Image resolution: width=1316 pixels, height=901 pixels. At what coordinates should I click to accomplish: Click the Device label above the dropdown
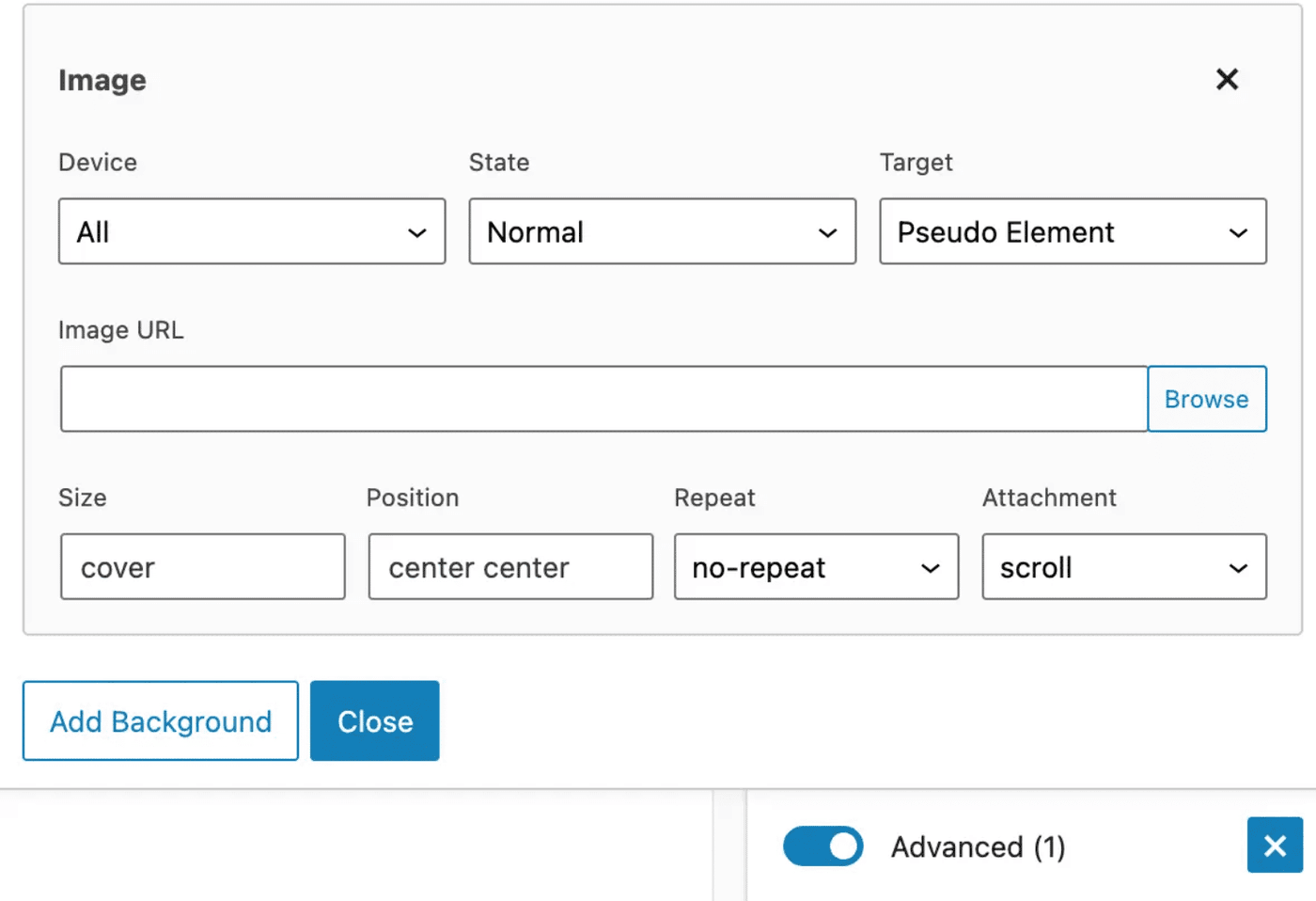coord(98,163)
